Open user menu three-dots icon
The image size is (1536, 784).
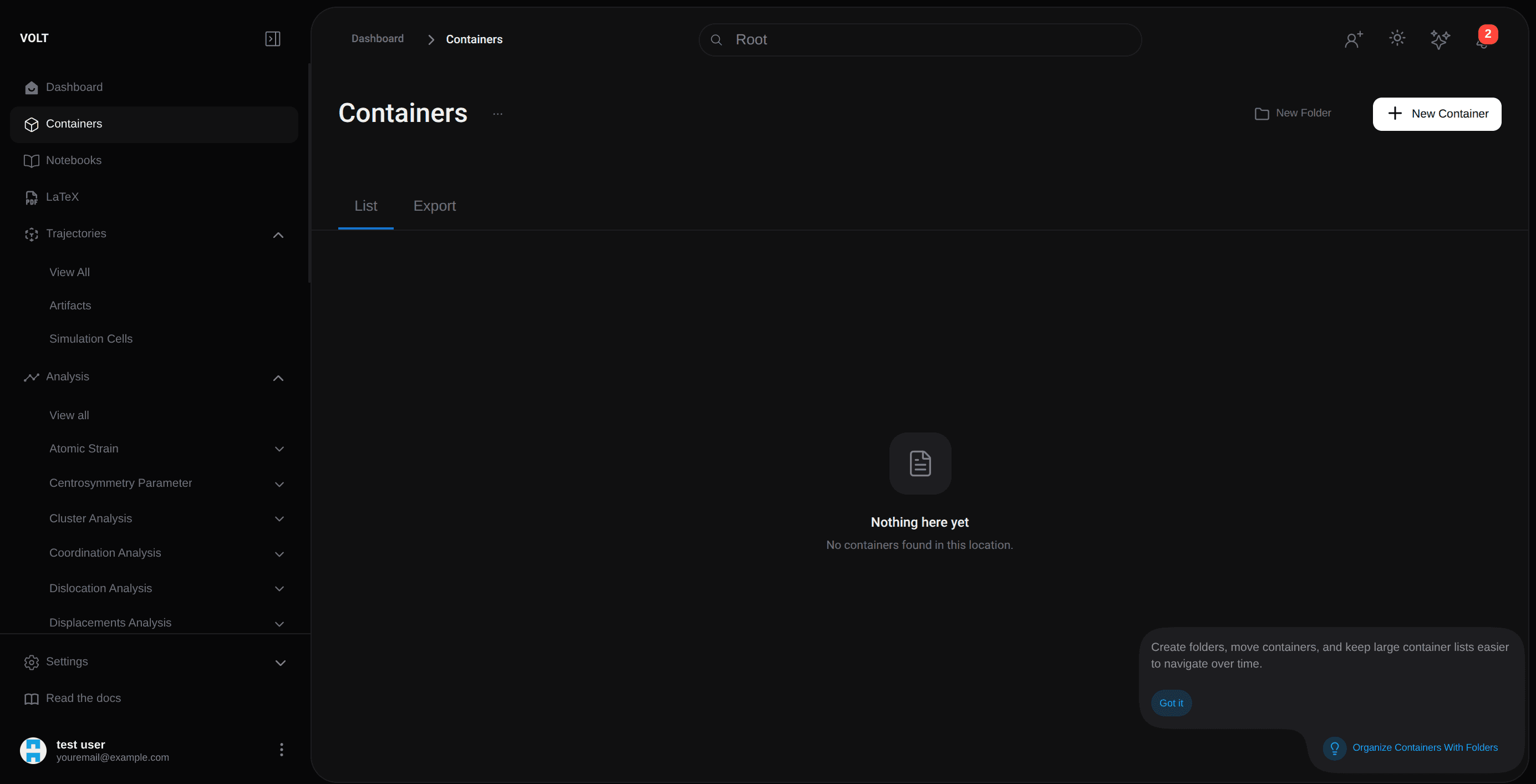tap(282, 750)
